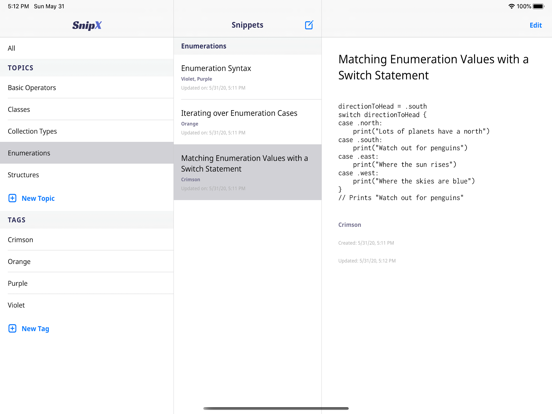Select the Structures topic
This screenshot has height=414, width=552.
pyautogui.click(x=87, y=175)
